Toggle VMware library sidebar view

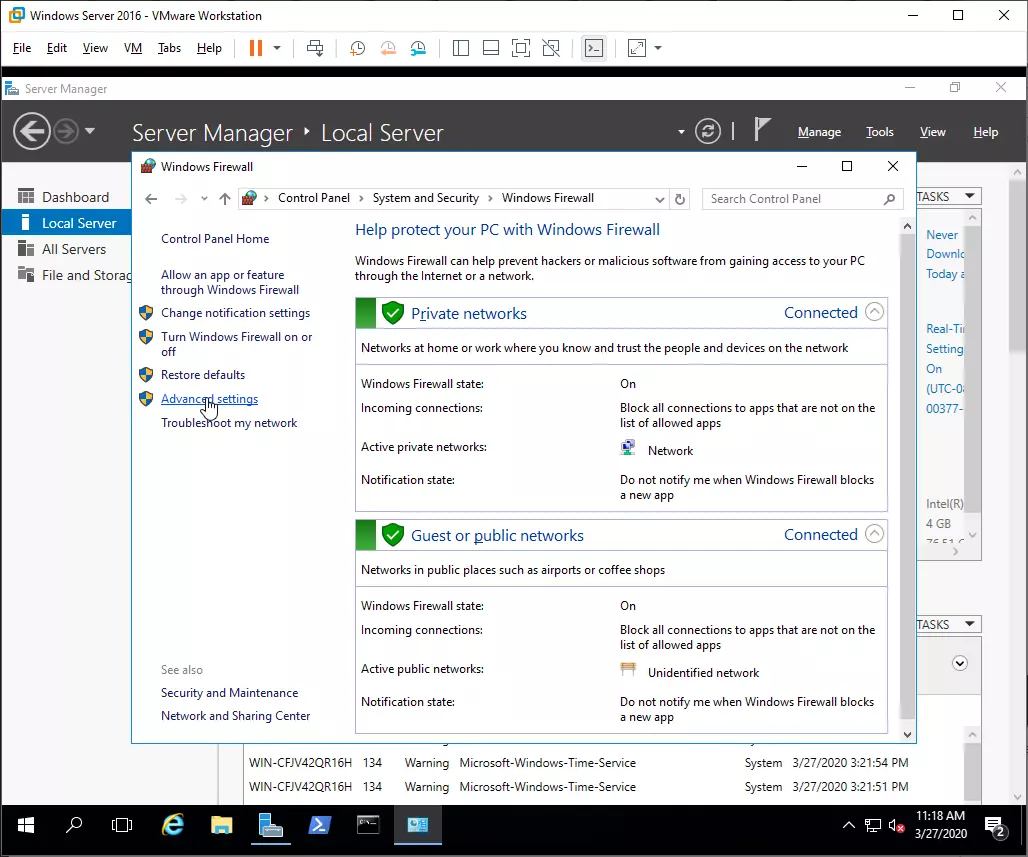461,48
